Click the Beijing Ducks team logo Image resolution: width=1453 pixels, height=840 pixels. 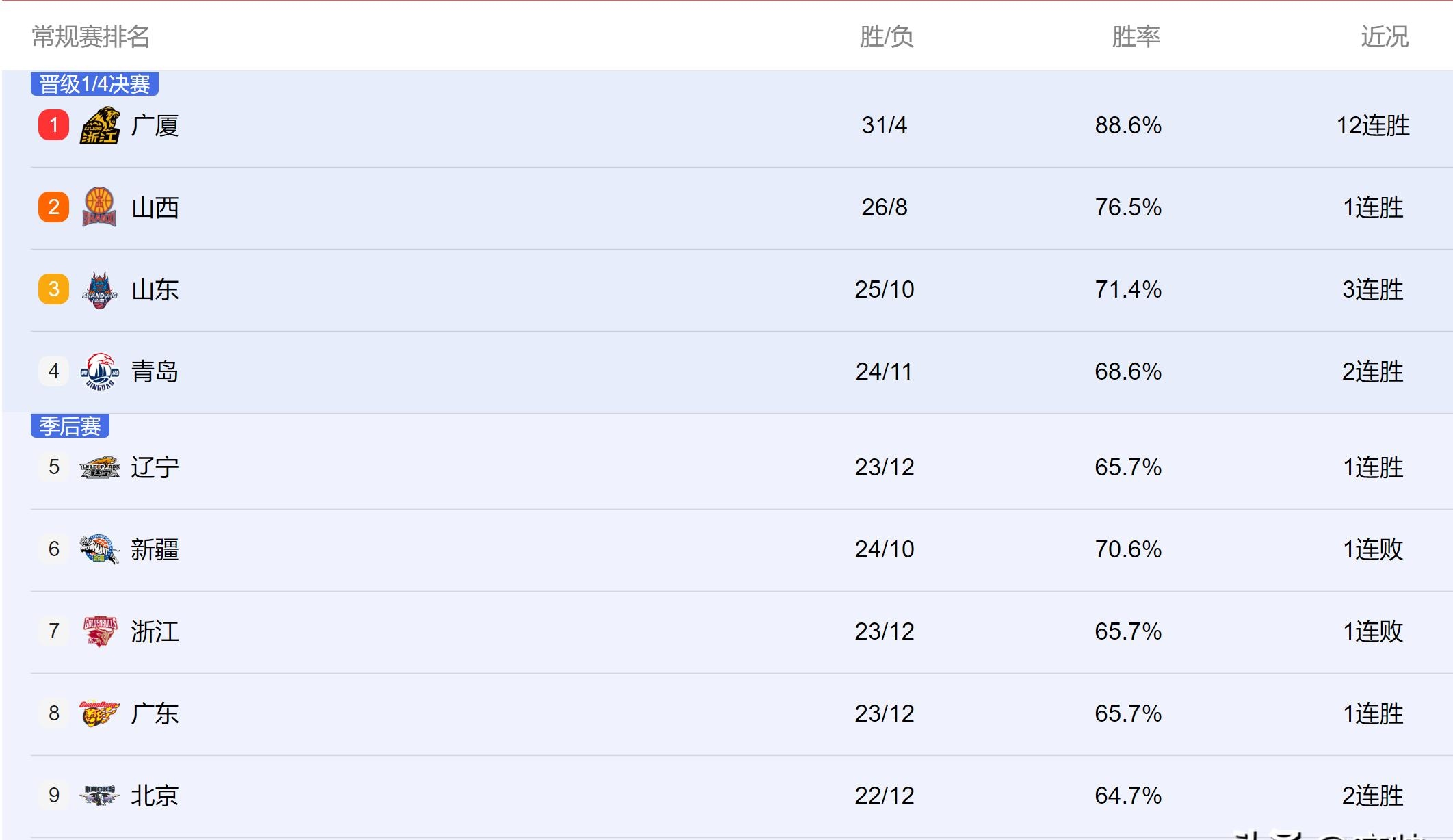click(100, 796)
